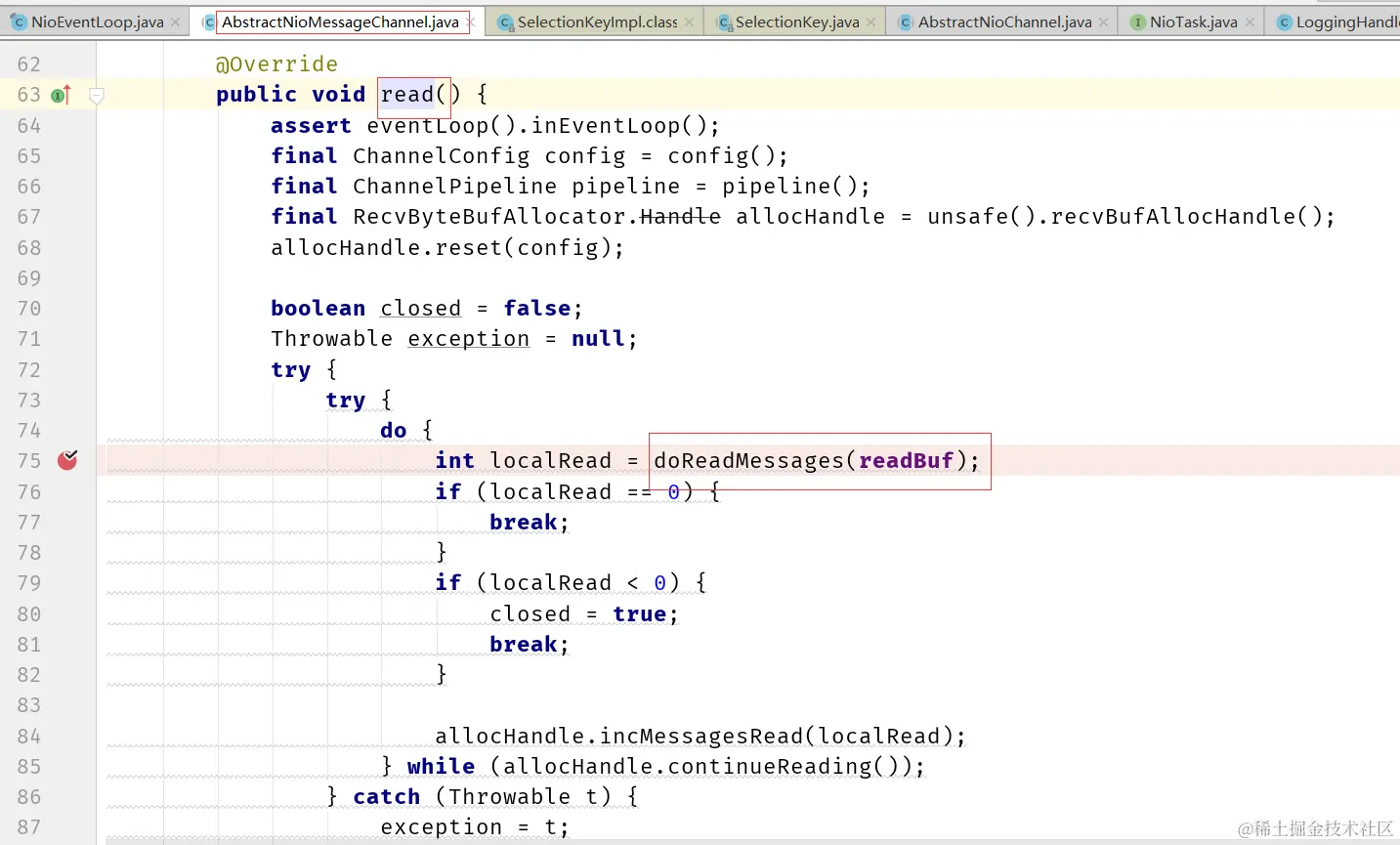Toggle the breakpoint on line 75

67,460
